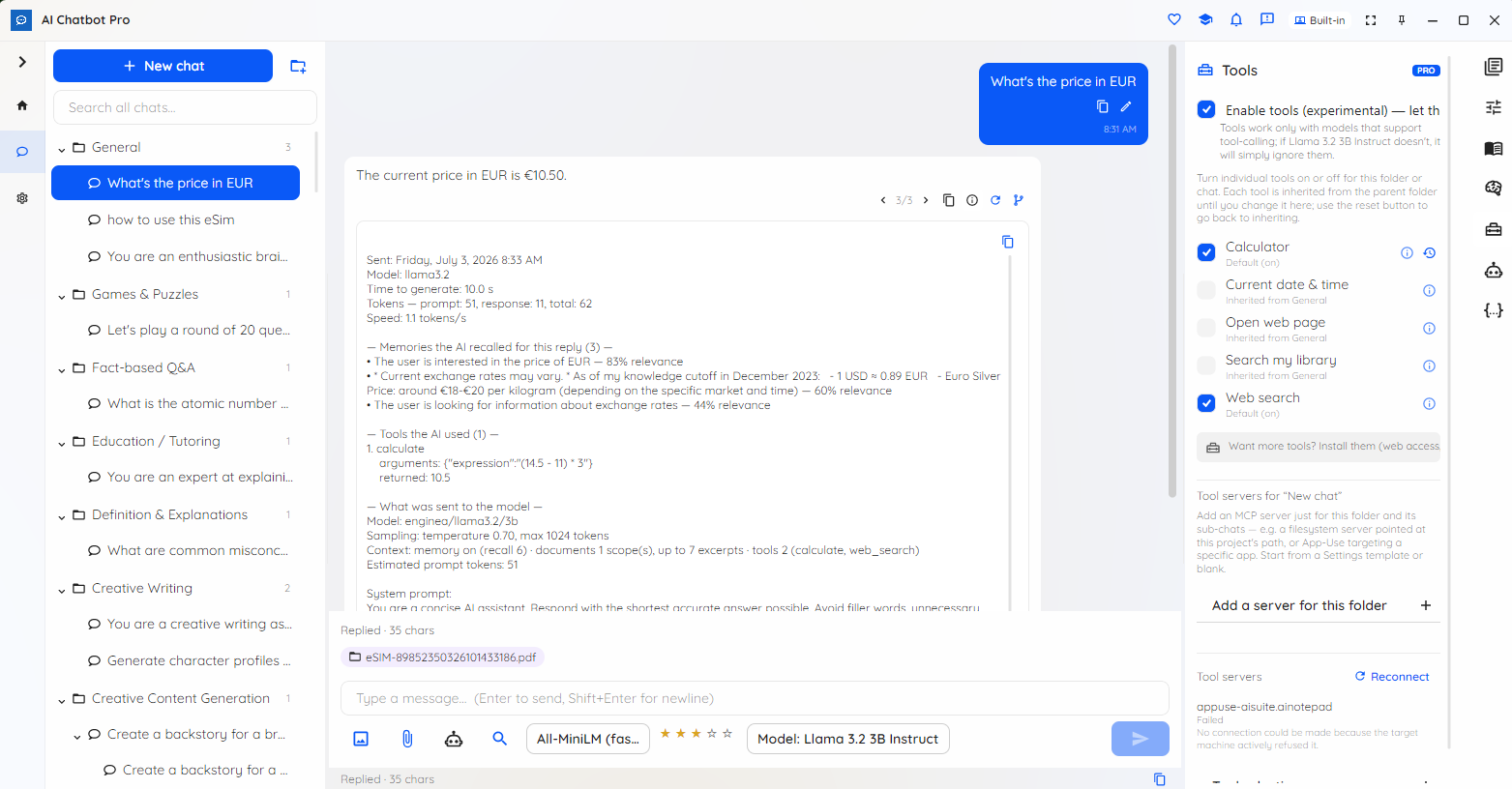Collapse Creative Content Generation folder
This screenshot has height=789, width=1512.
click(x=62, y=699)
